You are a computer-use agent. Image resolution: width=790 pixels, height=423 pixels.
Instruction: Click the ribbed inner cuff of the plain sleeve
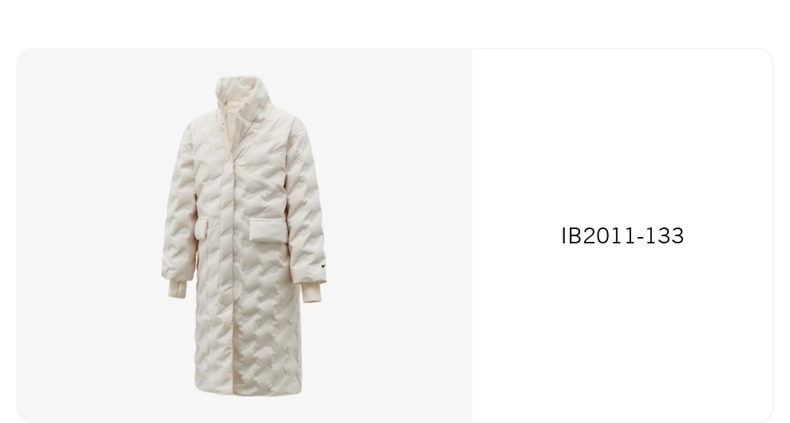(x=177, y=289)
